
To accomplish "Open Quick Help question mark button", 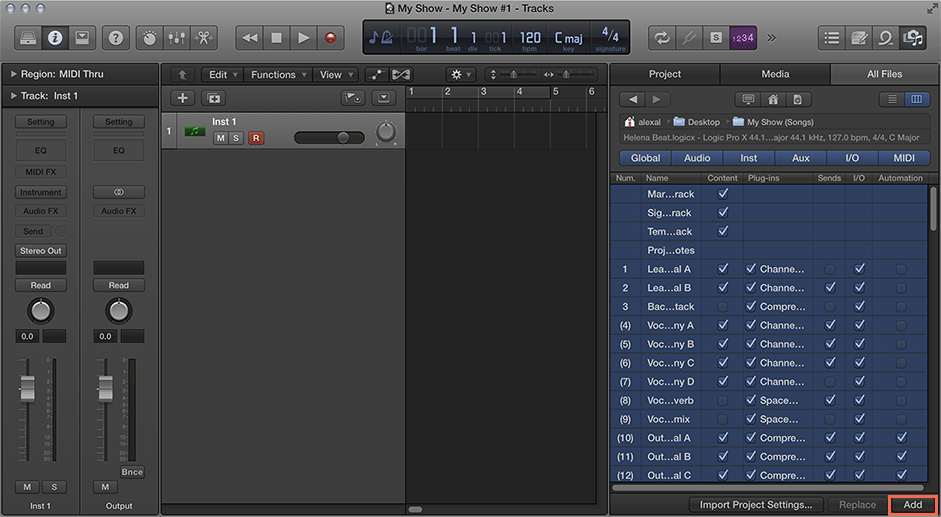I will tap(115, 38).
